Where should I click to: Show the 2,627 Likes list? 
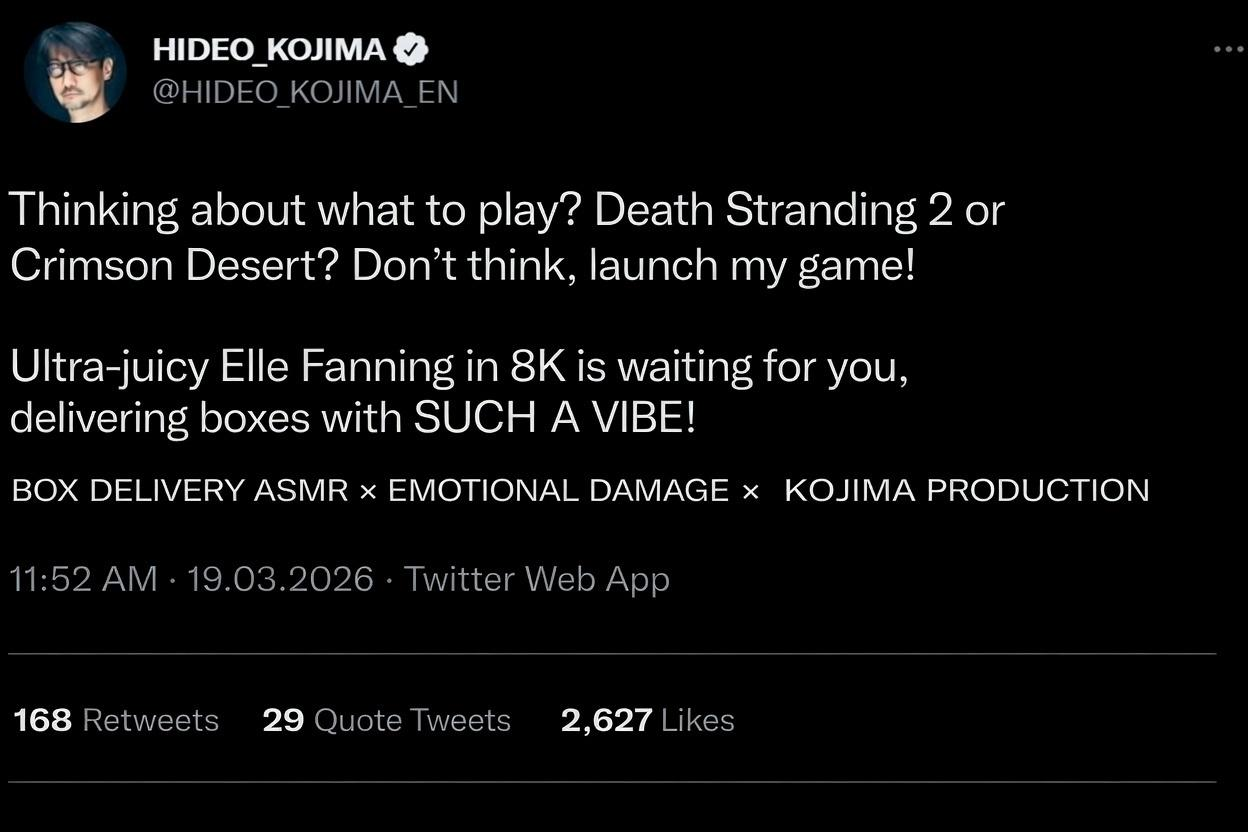coord(647,720)
